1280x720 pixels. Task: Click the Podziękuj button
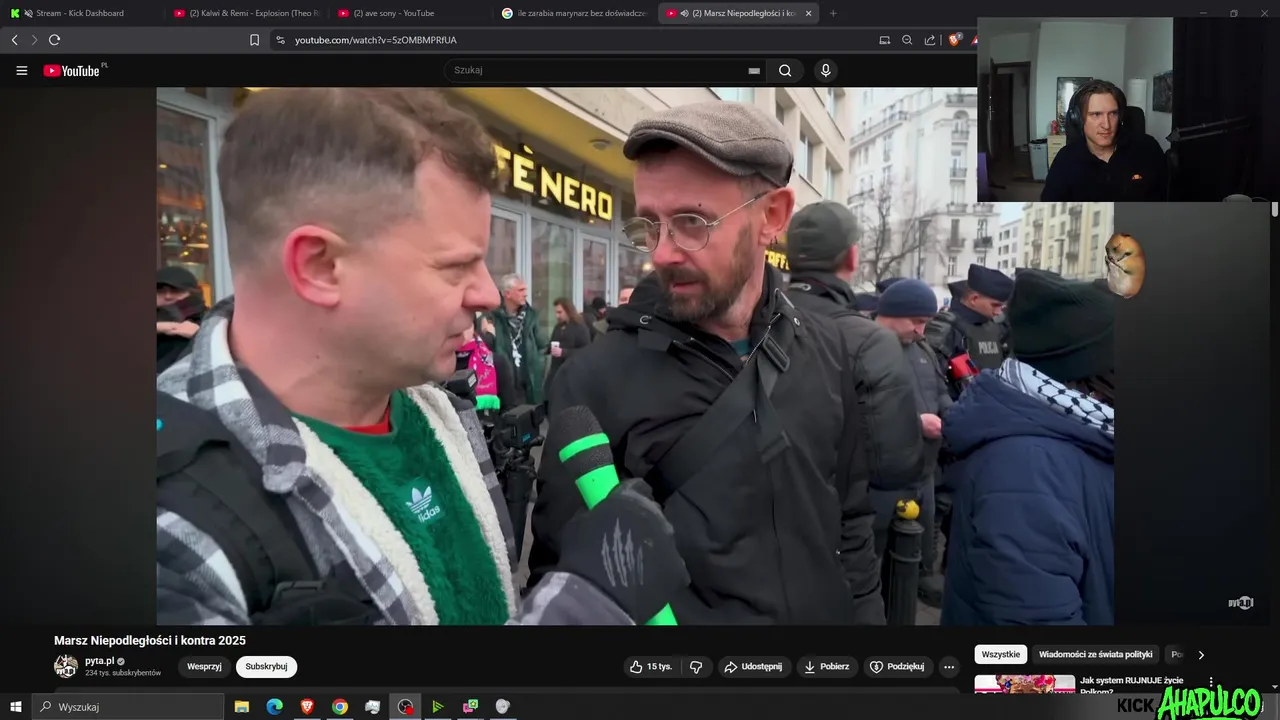(897, 667)
